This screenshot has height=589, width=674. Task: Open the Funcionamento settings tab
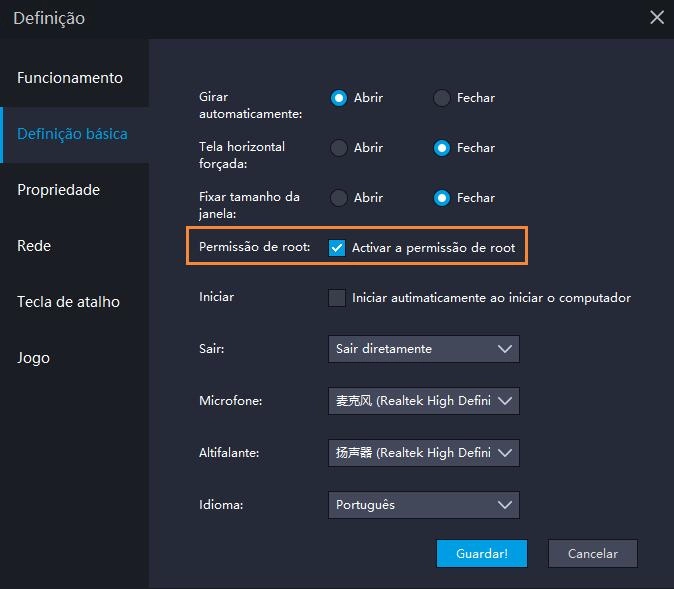[74, 78]
